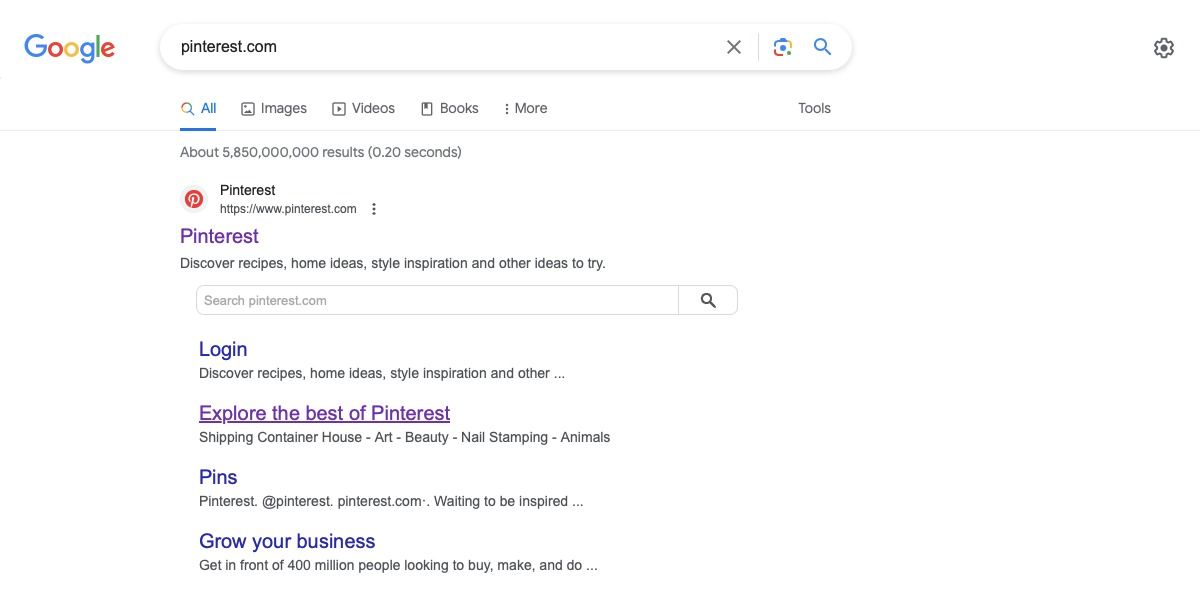Open the Grow your business sitelink
The image size is (1200, 600).
pyautogui.click(x=287, y=541)
